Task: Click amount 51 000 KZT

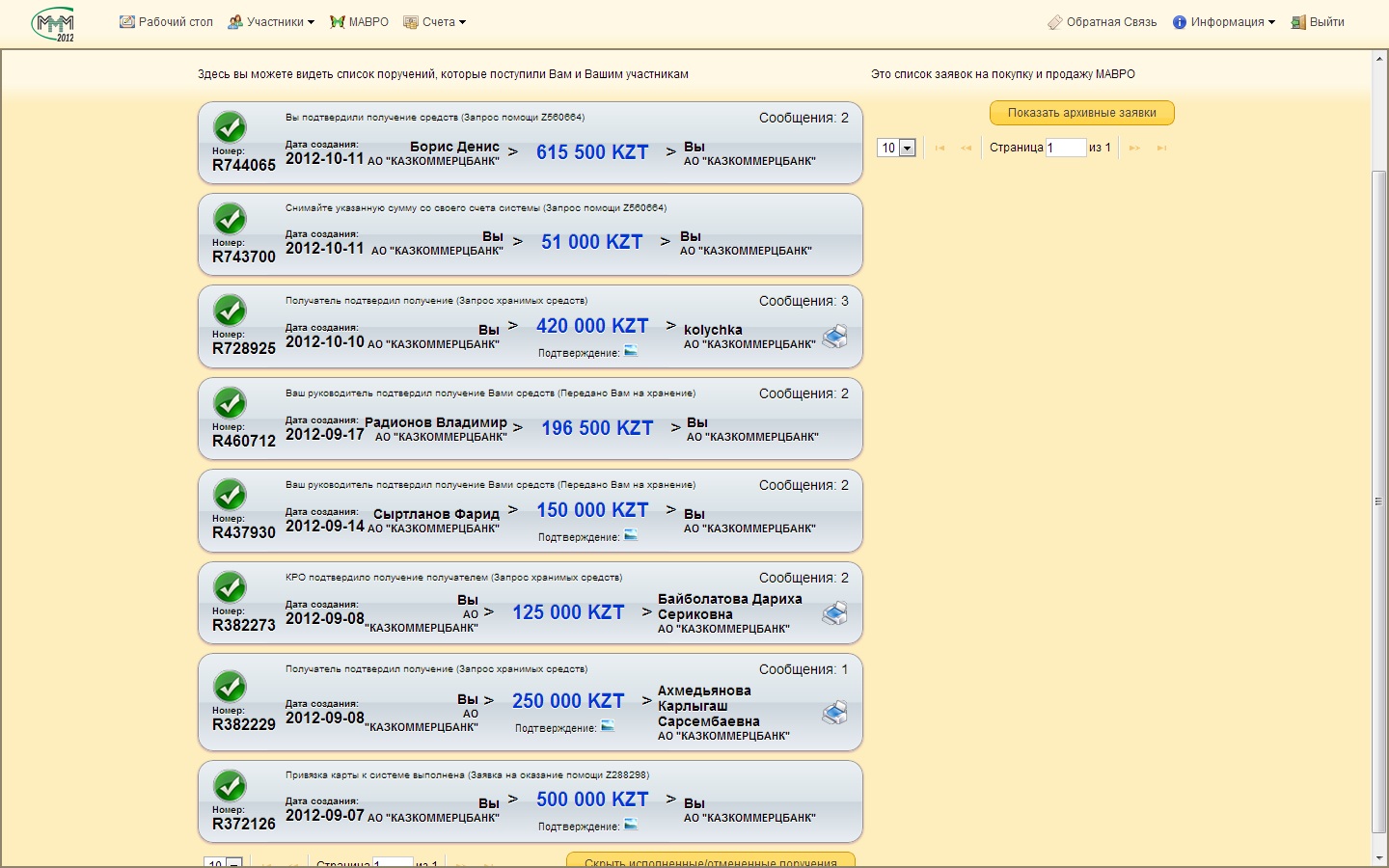Action: (592, 242)
